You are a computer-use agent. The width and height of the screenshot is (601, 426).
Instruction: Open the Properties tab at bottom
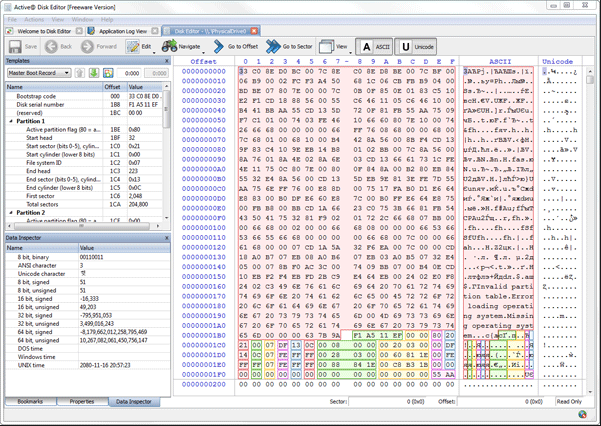(82, 401)
